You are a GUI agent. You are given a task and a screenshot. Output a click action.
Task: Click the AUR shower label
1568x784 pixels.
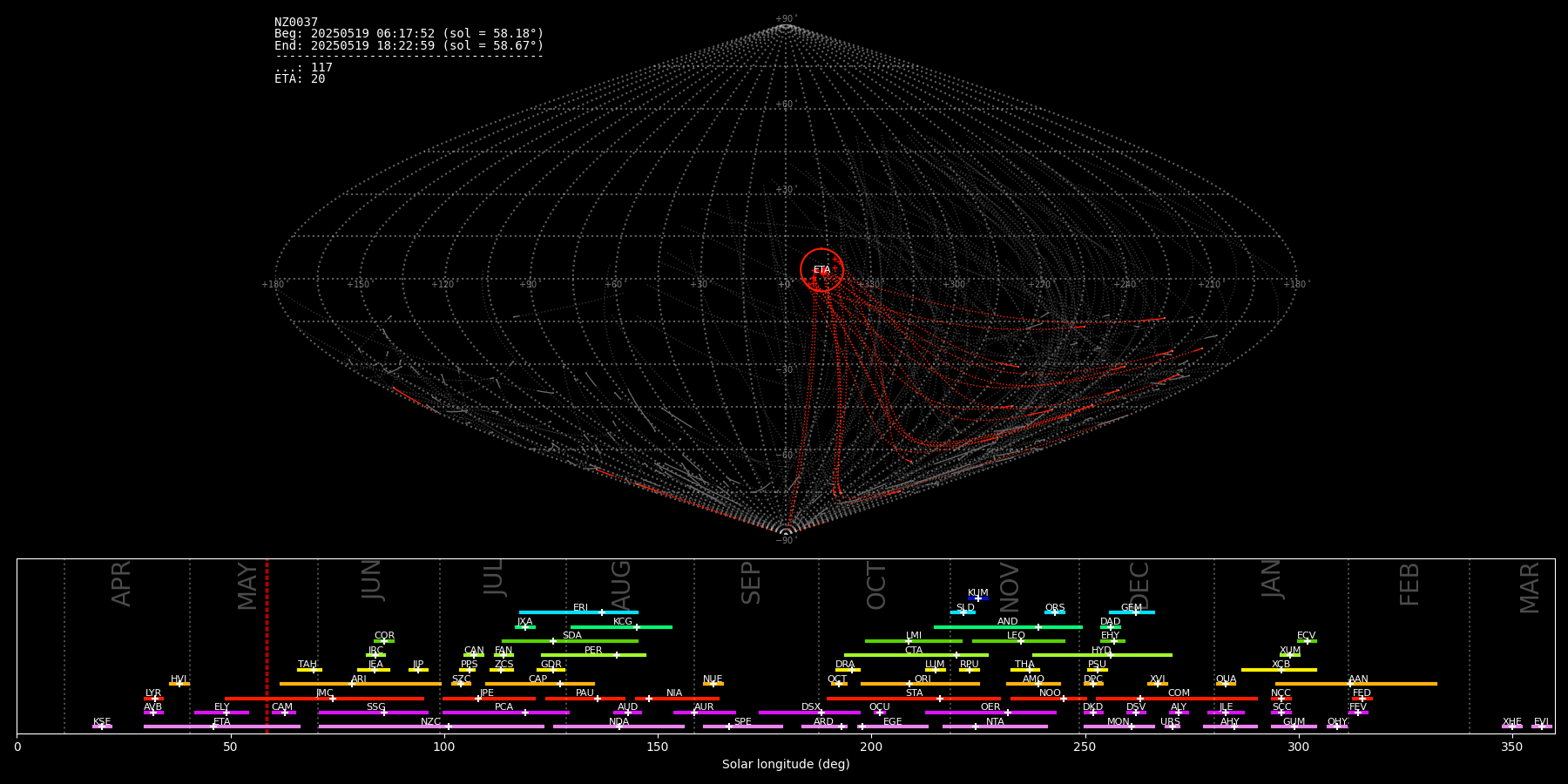coord(704,707)
